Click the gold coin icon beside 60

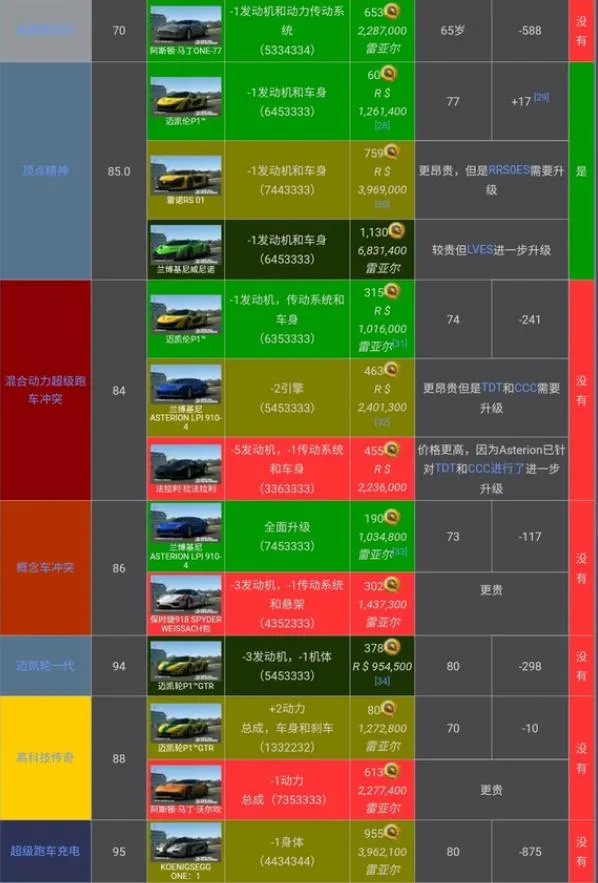tap(389, 74)
